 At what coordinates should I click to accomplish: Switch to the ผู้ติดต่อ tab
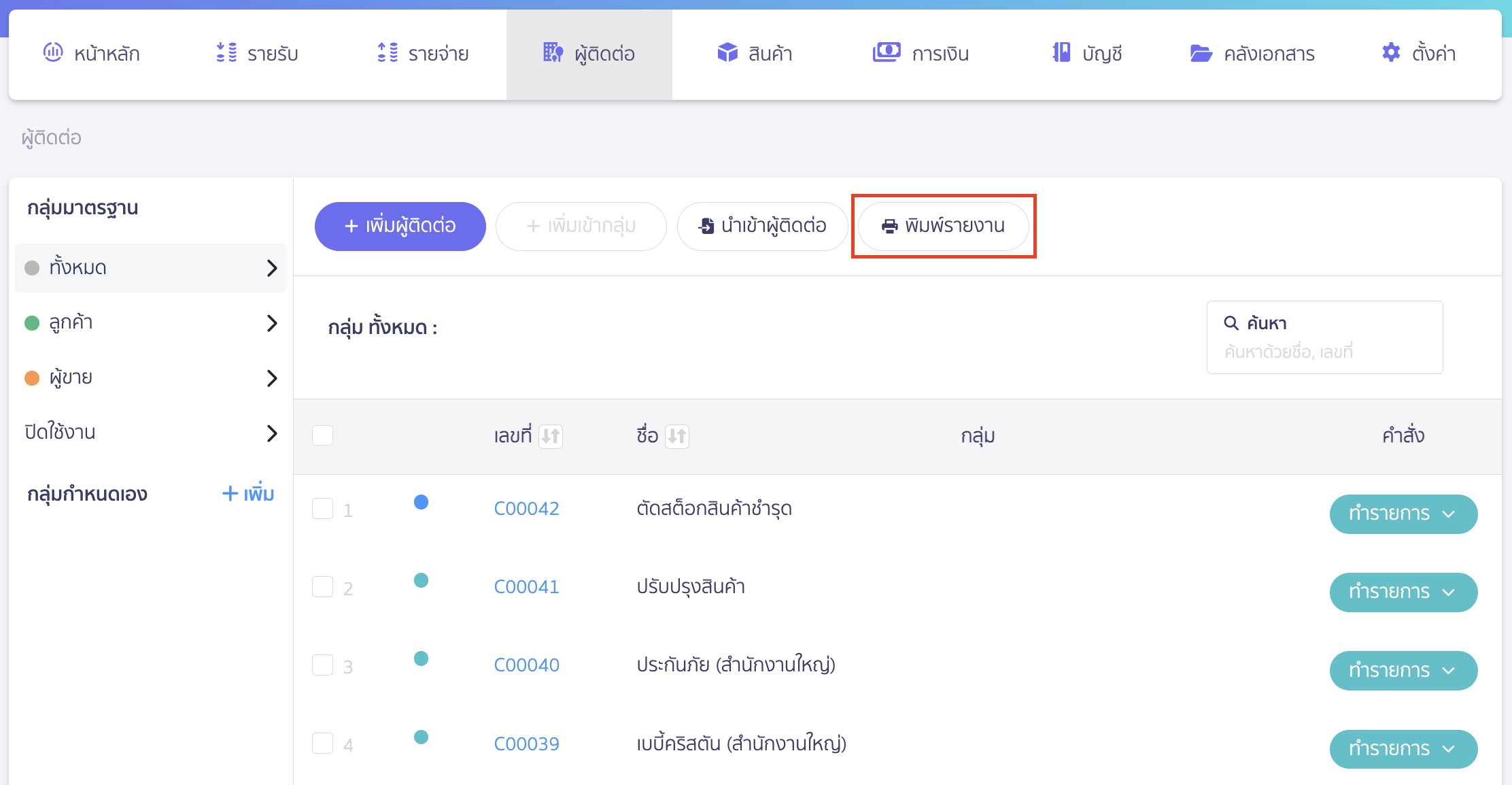589,54
